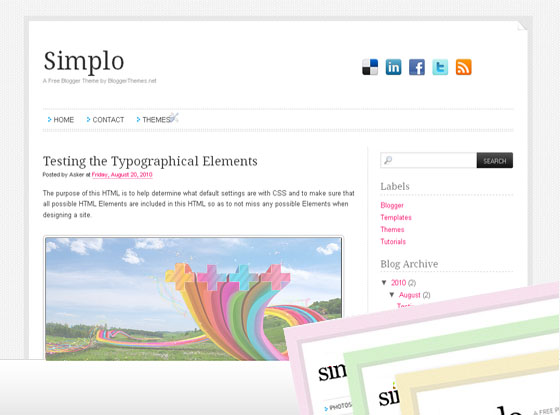Open the Tutorials label
Screen dimensions: 560x415
pyautogui.click(x=393, y=242)
